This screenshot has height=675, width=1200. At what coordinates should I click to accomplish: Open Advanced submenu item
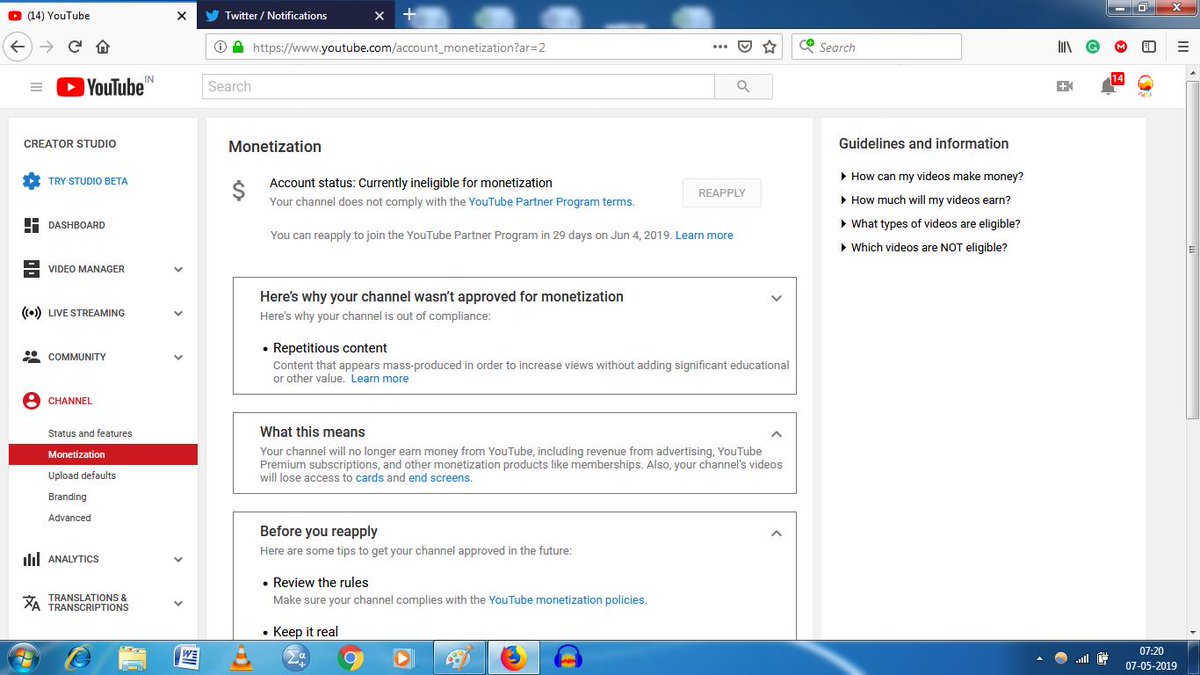69,518
